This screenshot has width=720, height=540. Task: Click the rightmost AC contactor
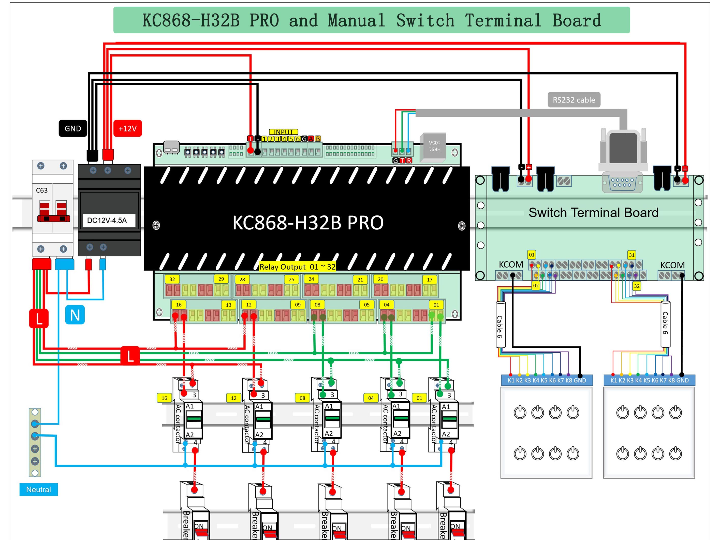tap(442, 416)
